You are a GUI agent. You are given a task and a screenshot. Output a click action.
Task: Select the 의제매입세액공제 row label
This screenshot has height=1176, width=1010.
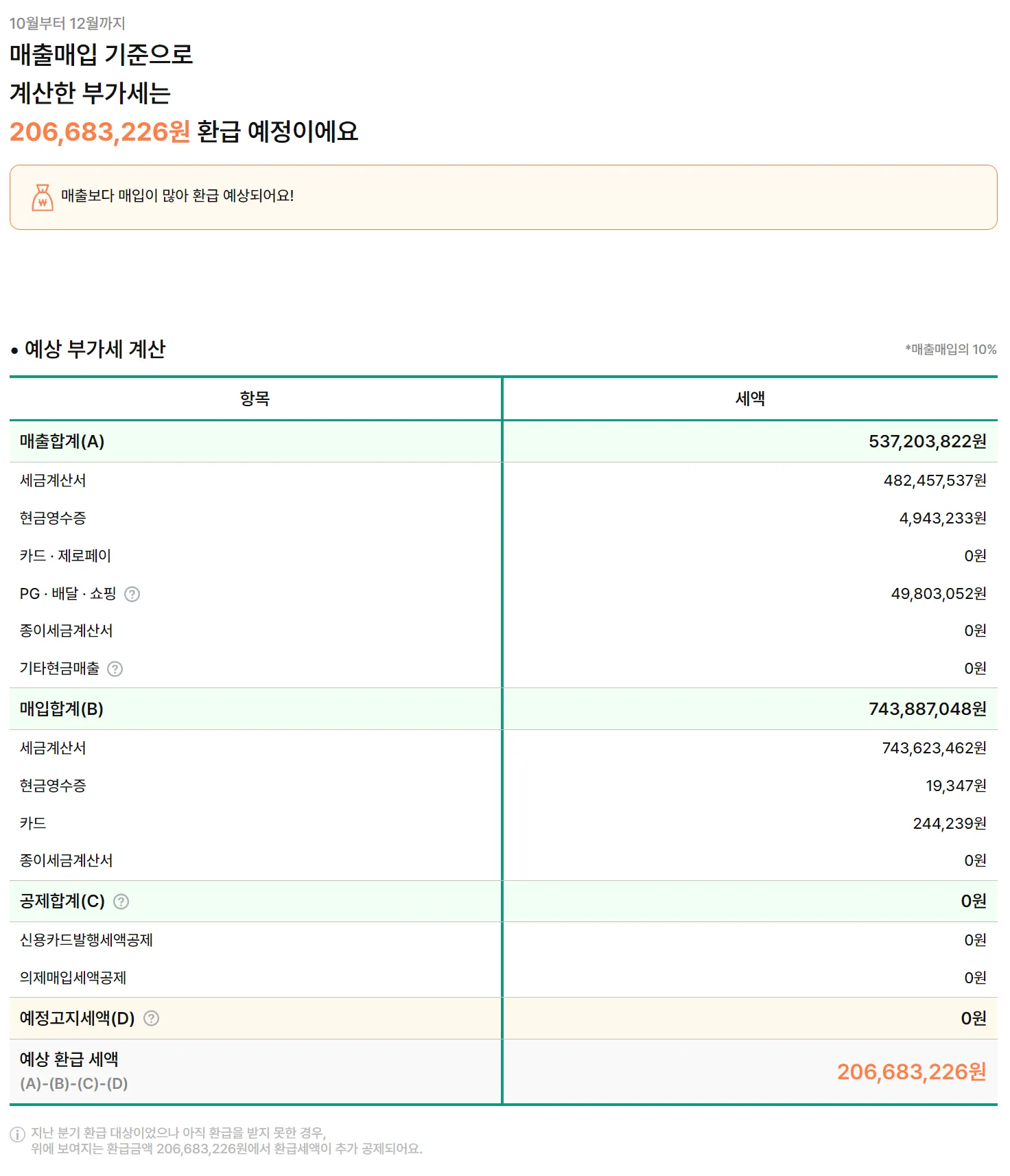73,978
